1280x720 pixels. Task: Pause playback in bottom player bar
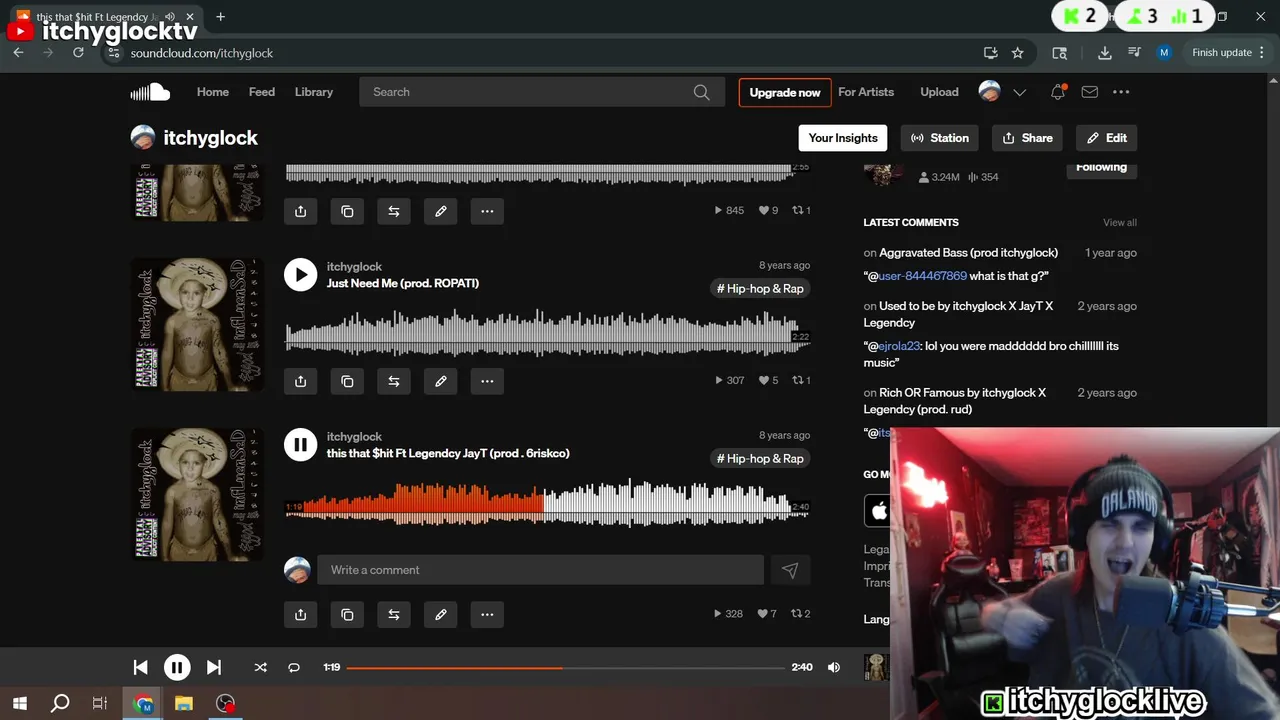(177, 667)
